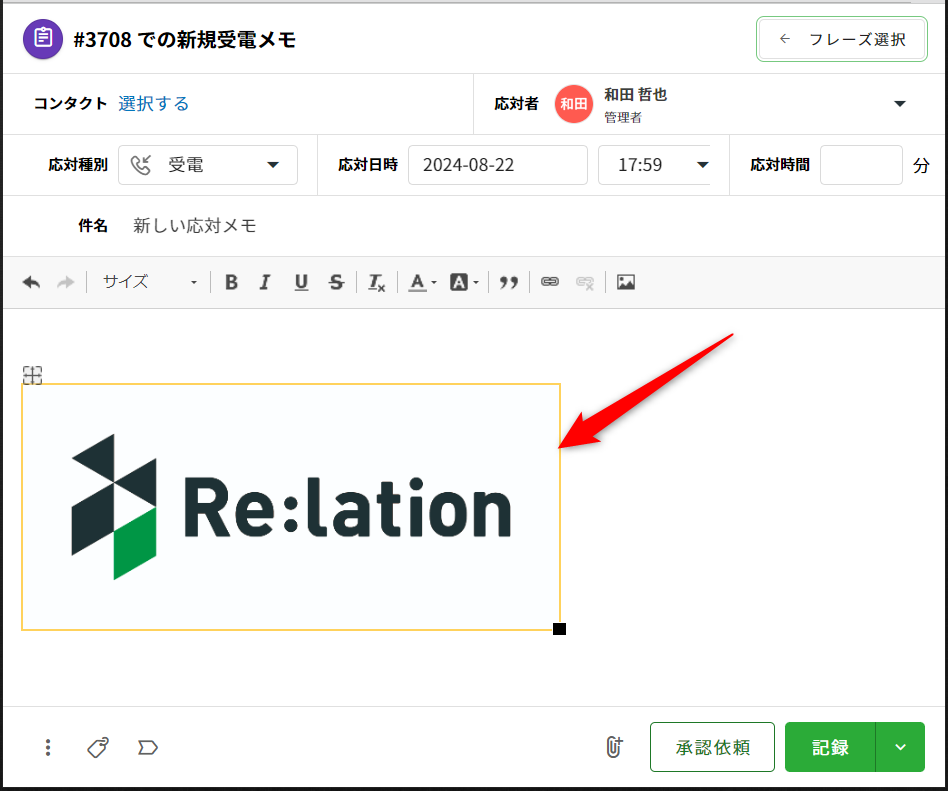Screen dimensions: 948x791
Task: Click the insert link icon
Action: [549, 283]
